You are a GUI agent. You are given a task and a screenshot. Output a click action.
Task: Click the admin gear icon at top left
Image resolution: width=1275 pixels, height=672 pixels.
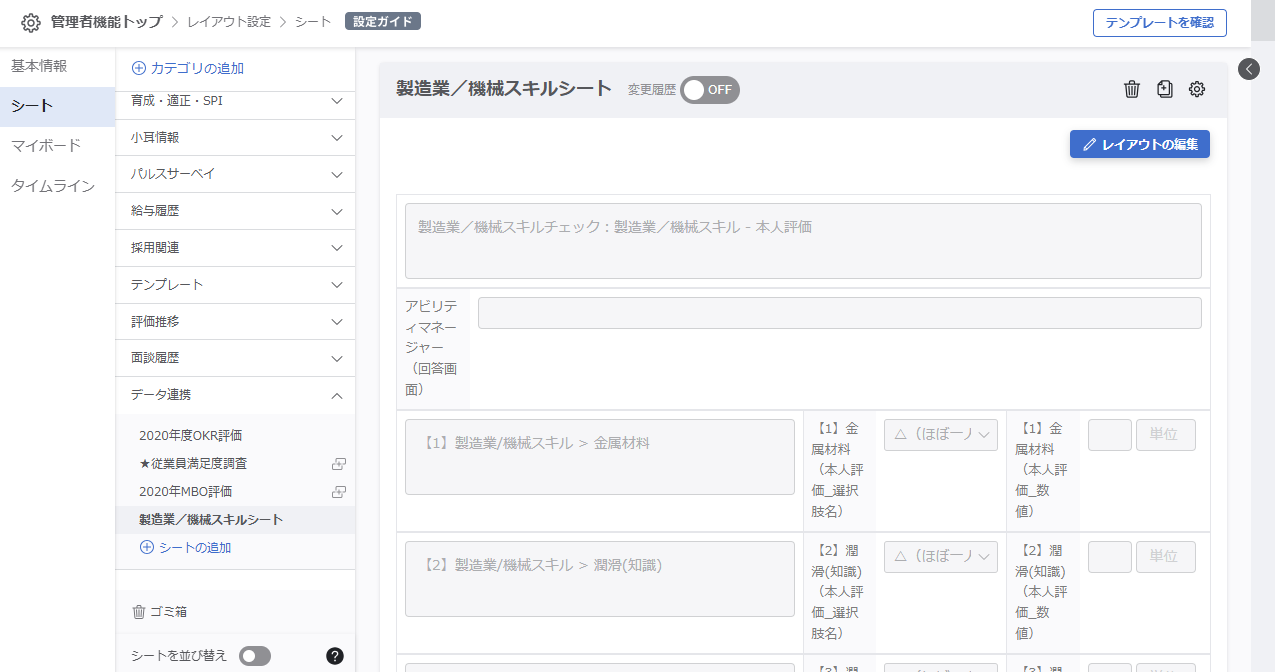pyautogui.click(x=31, y=22)
